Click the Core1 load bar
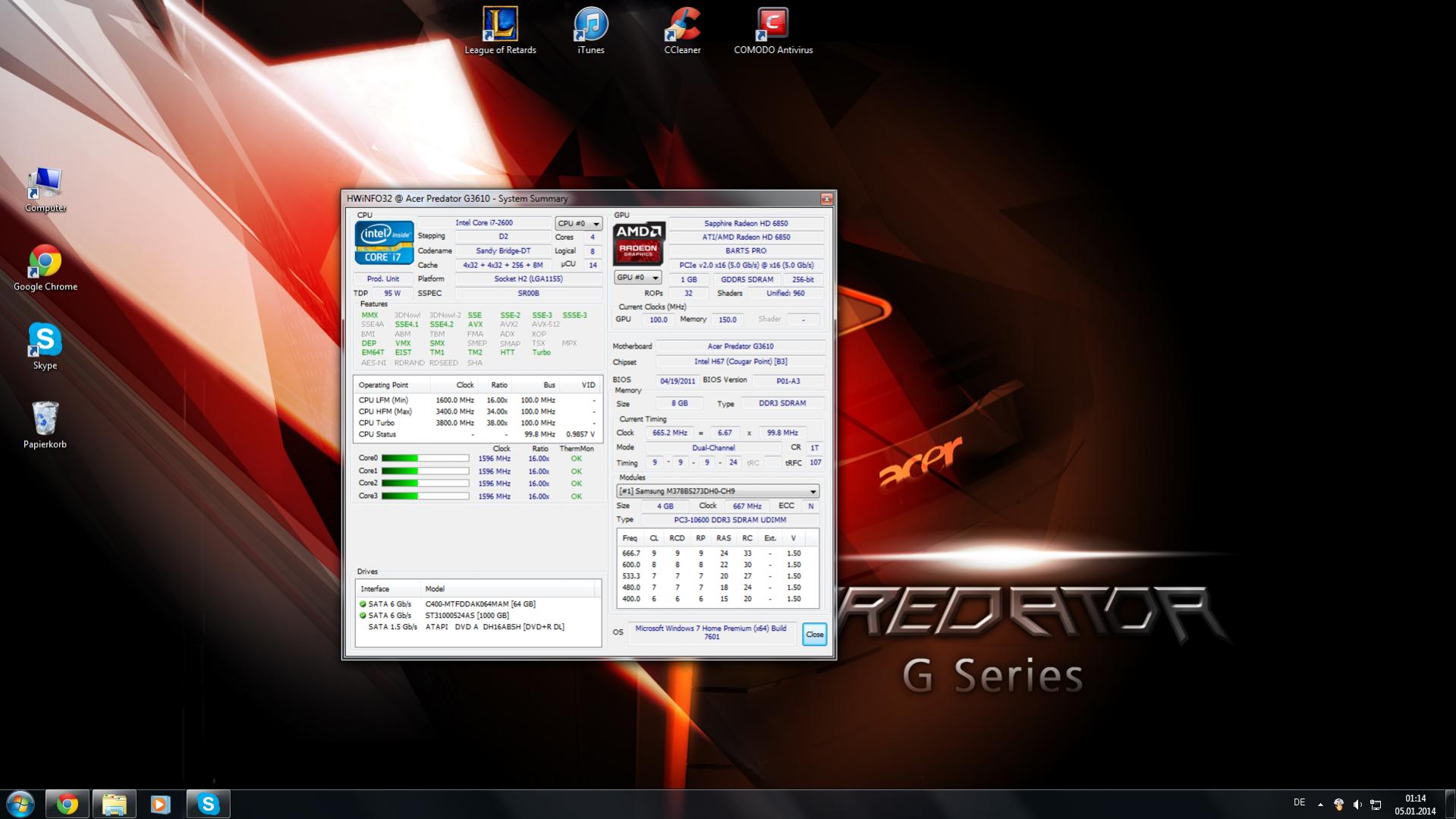The width and height of the screenshot is (1456, 819). 425,471
